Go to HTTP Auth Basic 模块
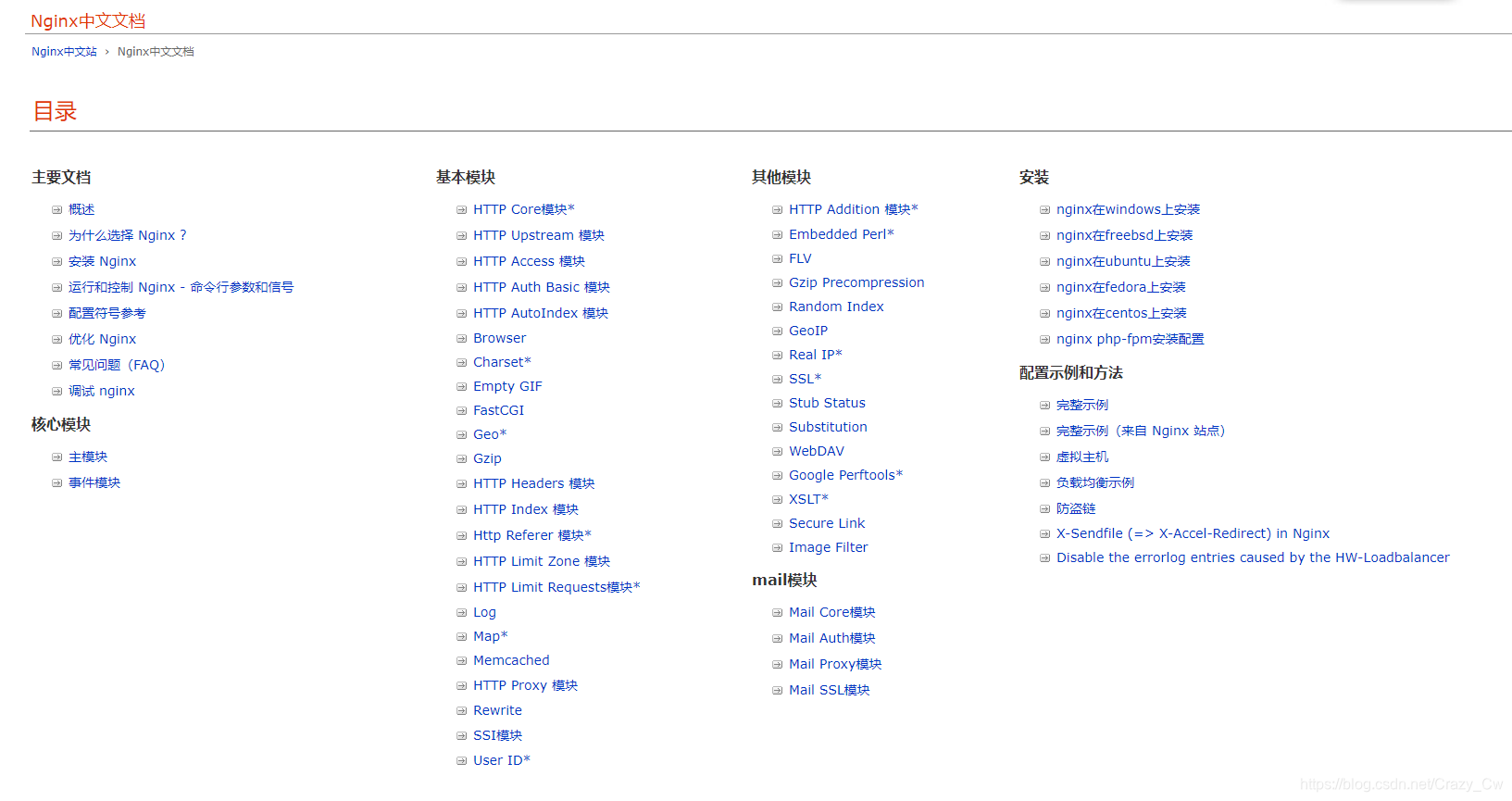This screenshot has width=1512, height=801. pyautogui.click(x=541, y=287)
